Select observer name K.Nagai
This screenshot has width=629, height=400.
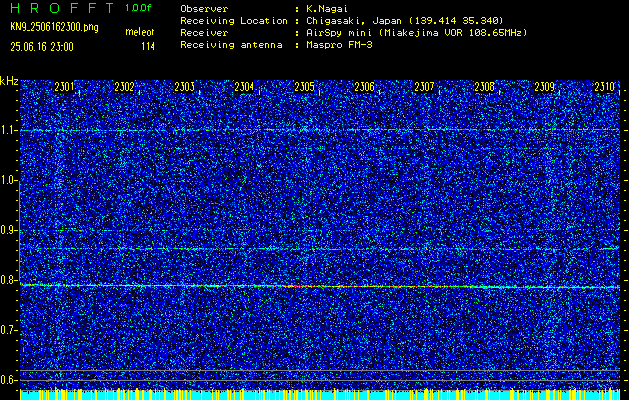(x=328, y=9)
